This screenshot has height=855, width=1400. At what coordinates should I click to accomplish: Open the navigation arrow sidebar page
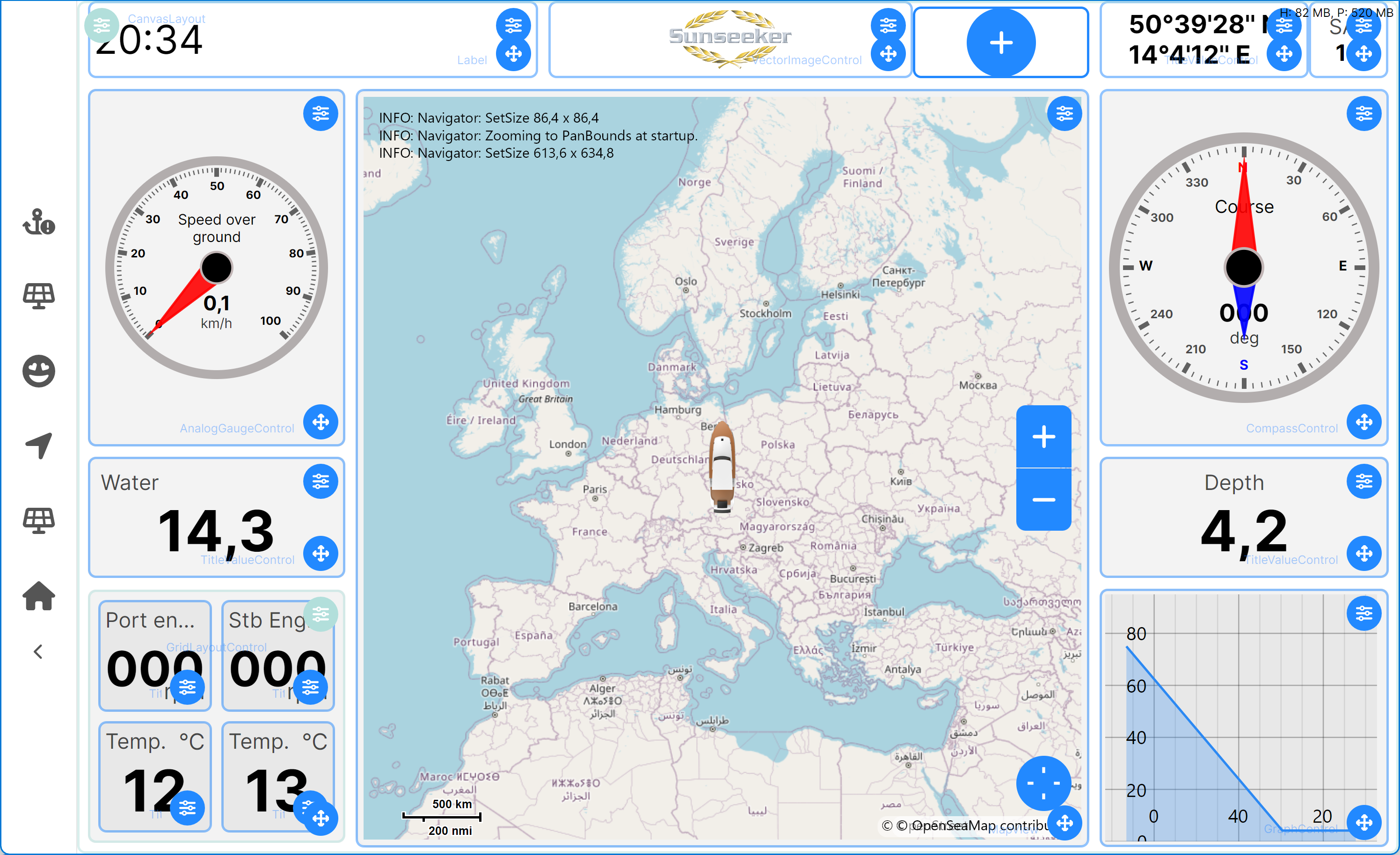pos(39,446)
